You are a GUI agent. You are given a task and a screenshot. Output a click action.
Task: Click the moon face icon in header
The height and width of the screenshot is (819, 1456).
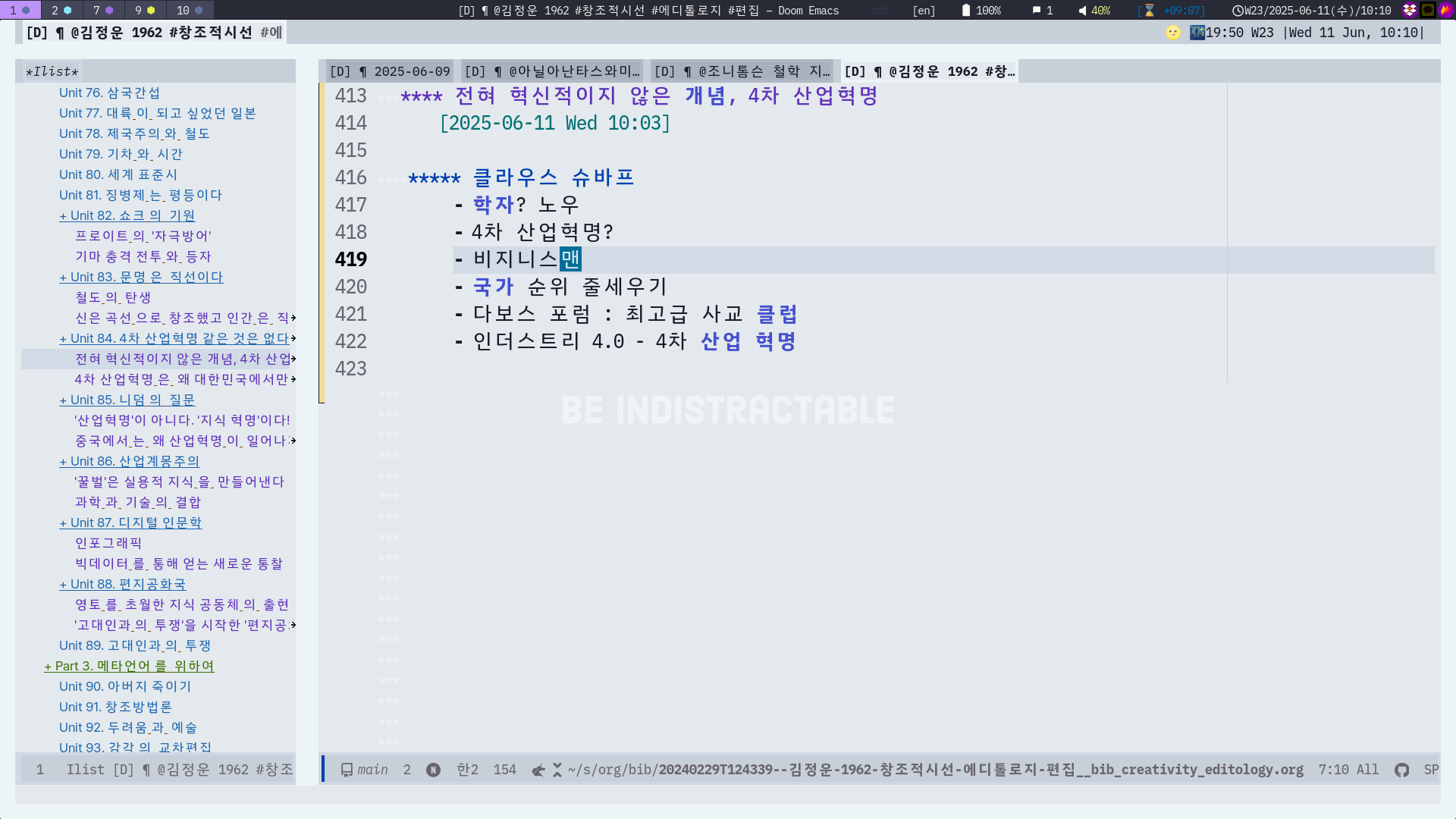[1173, 33]
